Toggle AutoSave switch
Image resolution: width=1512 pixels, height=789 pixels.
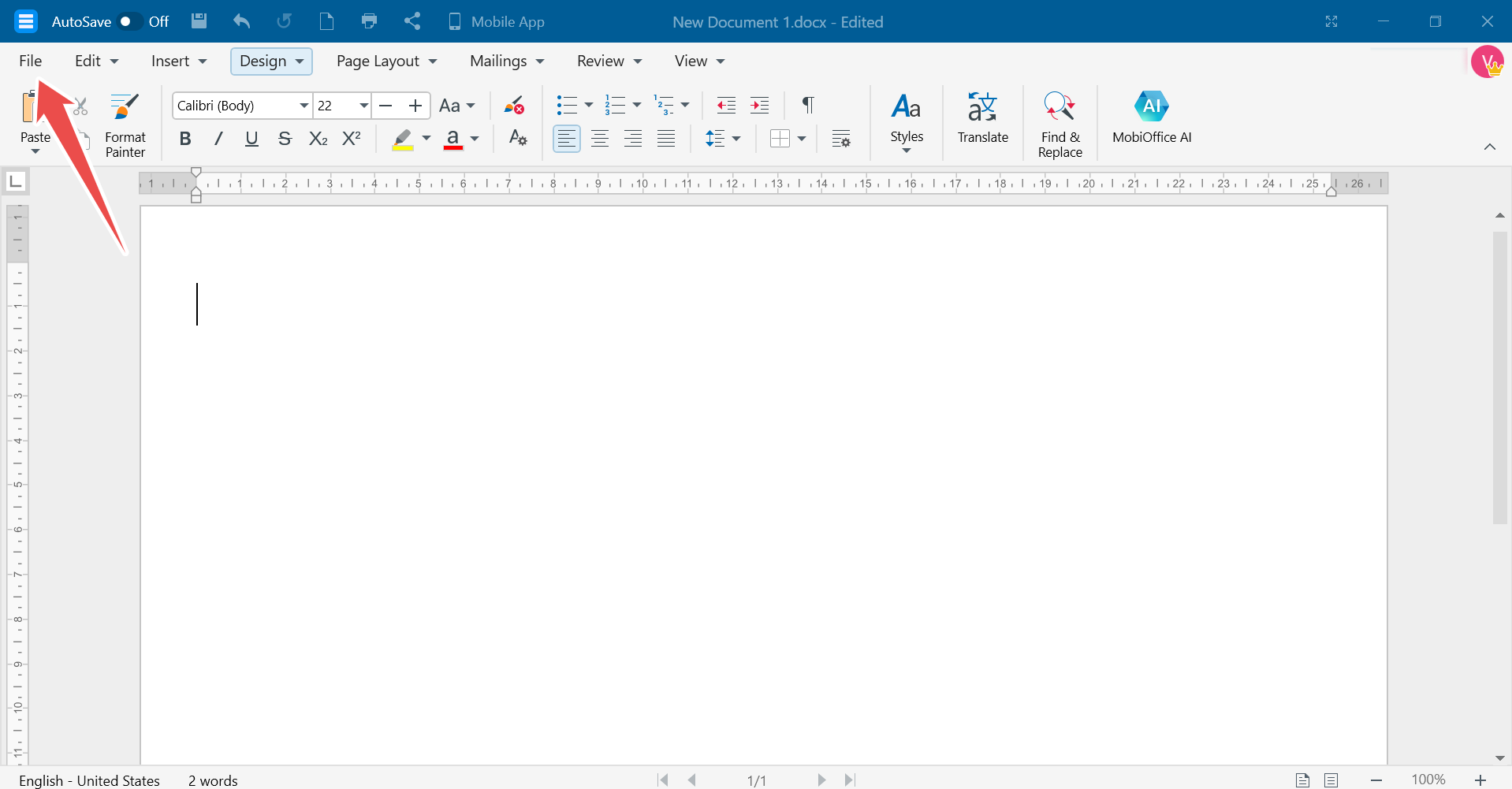pyautogui.click(x=129, y=21)
